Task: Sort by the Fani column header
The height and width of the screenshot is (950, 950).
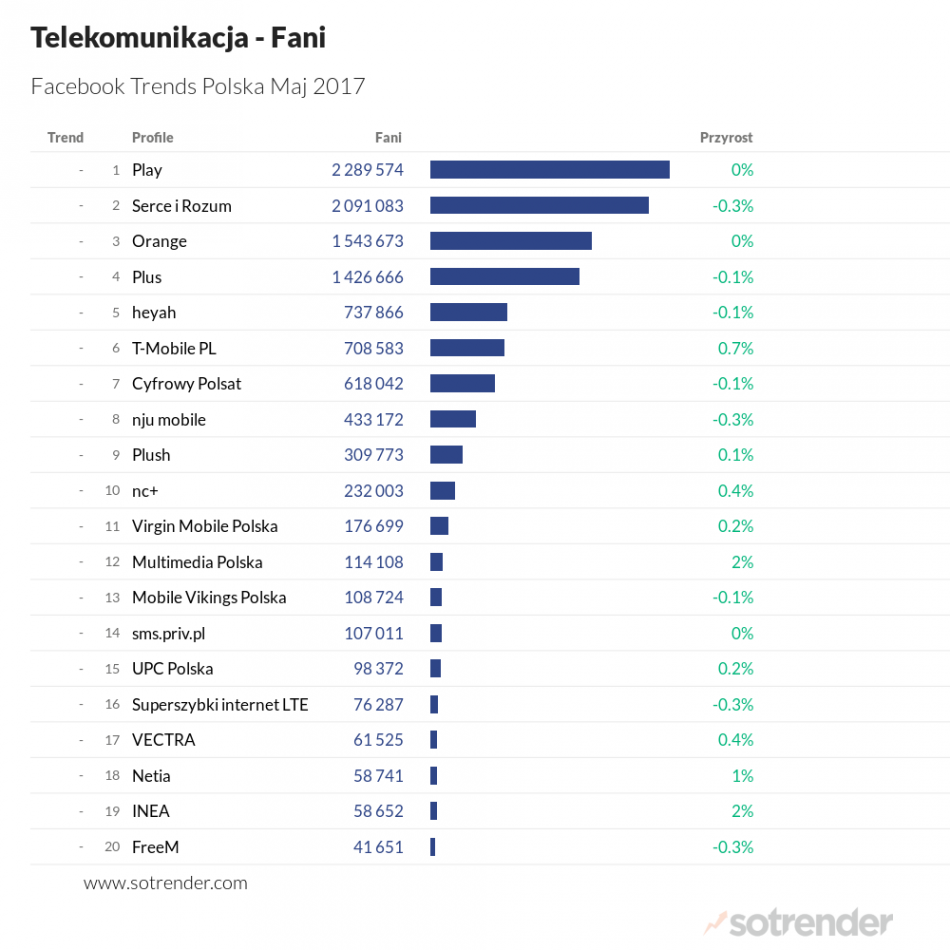Action: (x=388, y=137)
